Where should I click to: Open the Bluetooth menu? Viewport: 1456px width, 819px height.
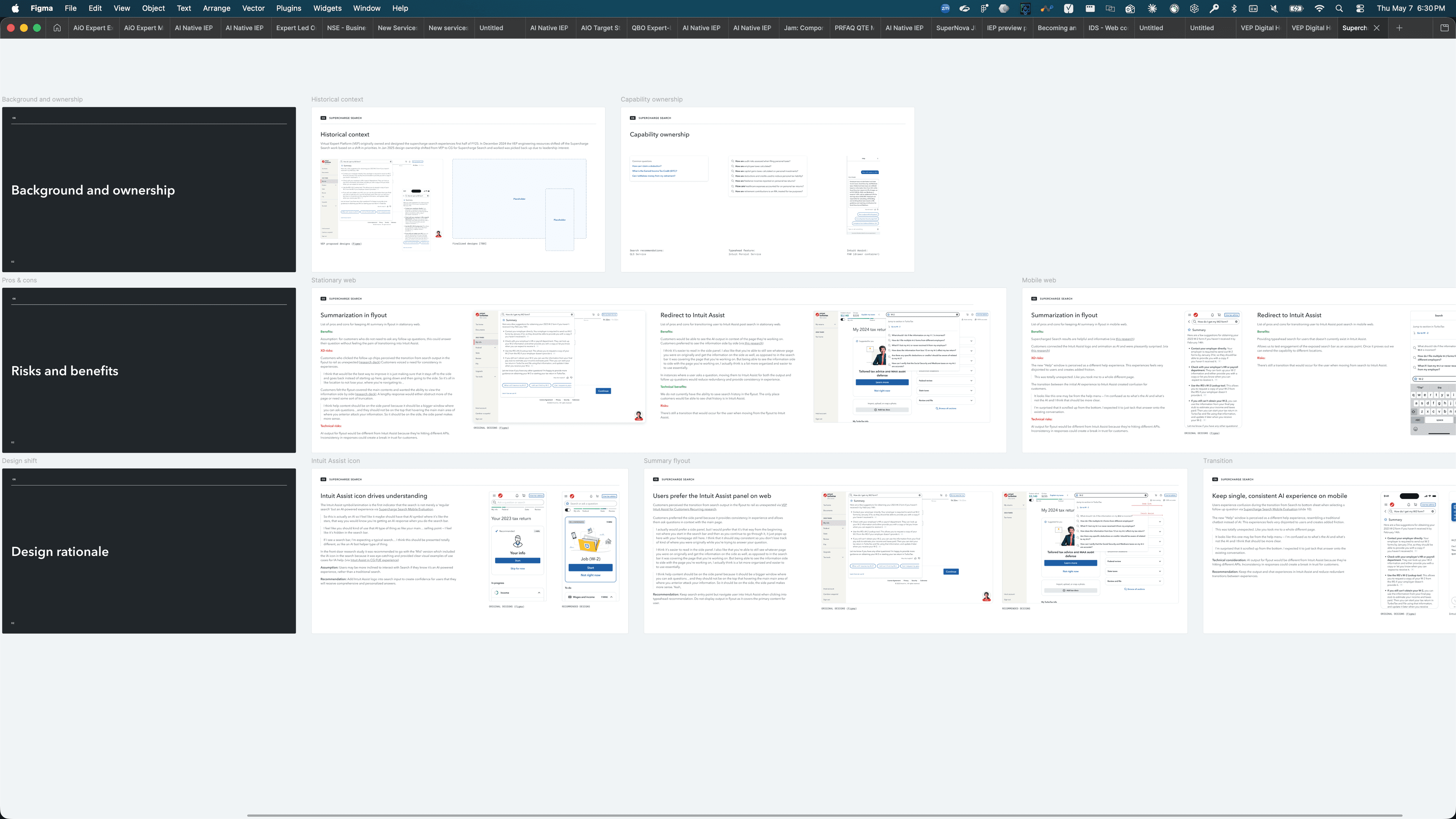click(1234, 8)
